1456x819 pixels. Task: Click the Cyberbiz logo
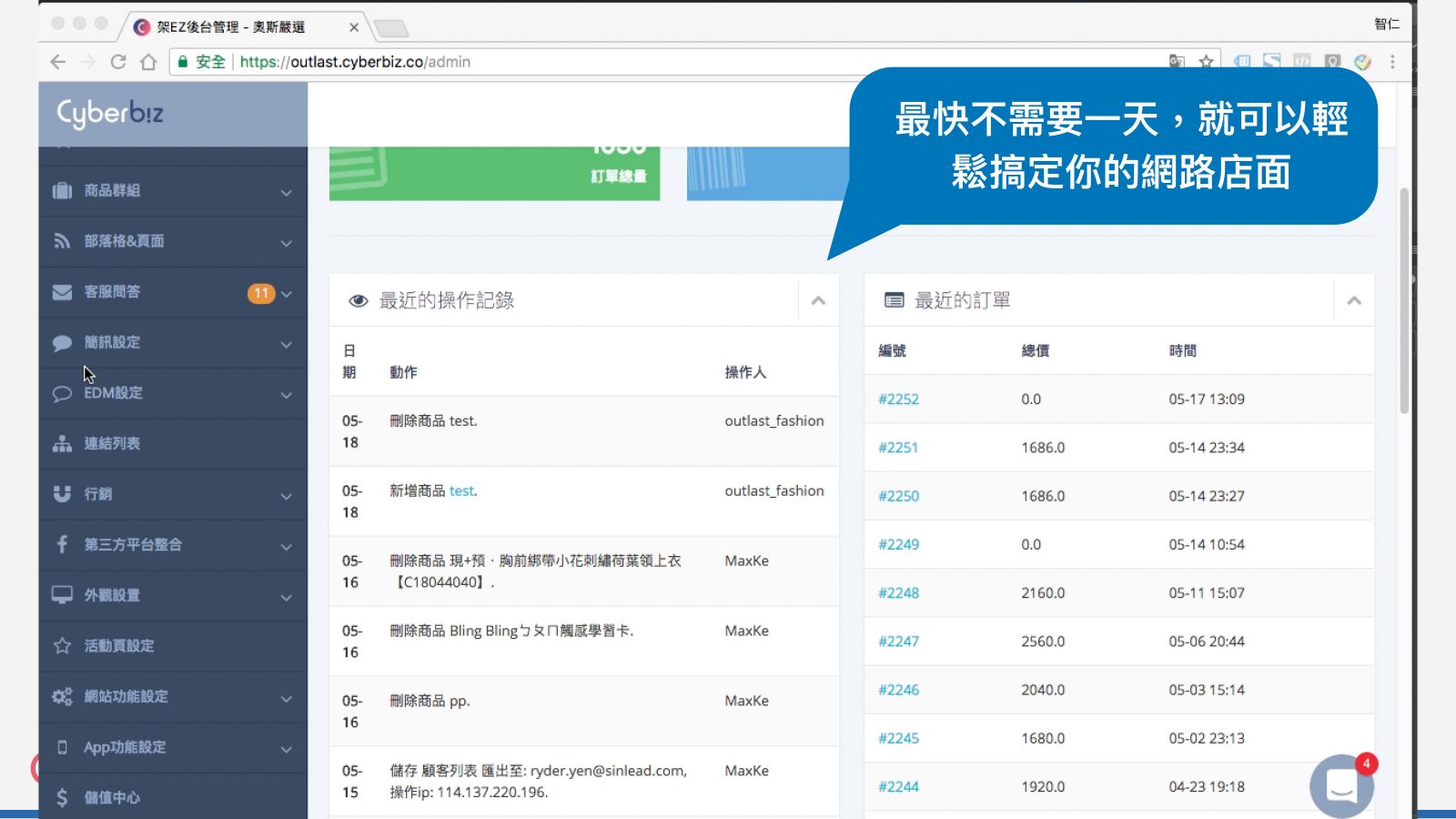coord(110,113)
